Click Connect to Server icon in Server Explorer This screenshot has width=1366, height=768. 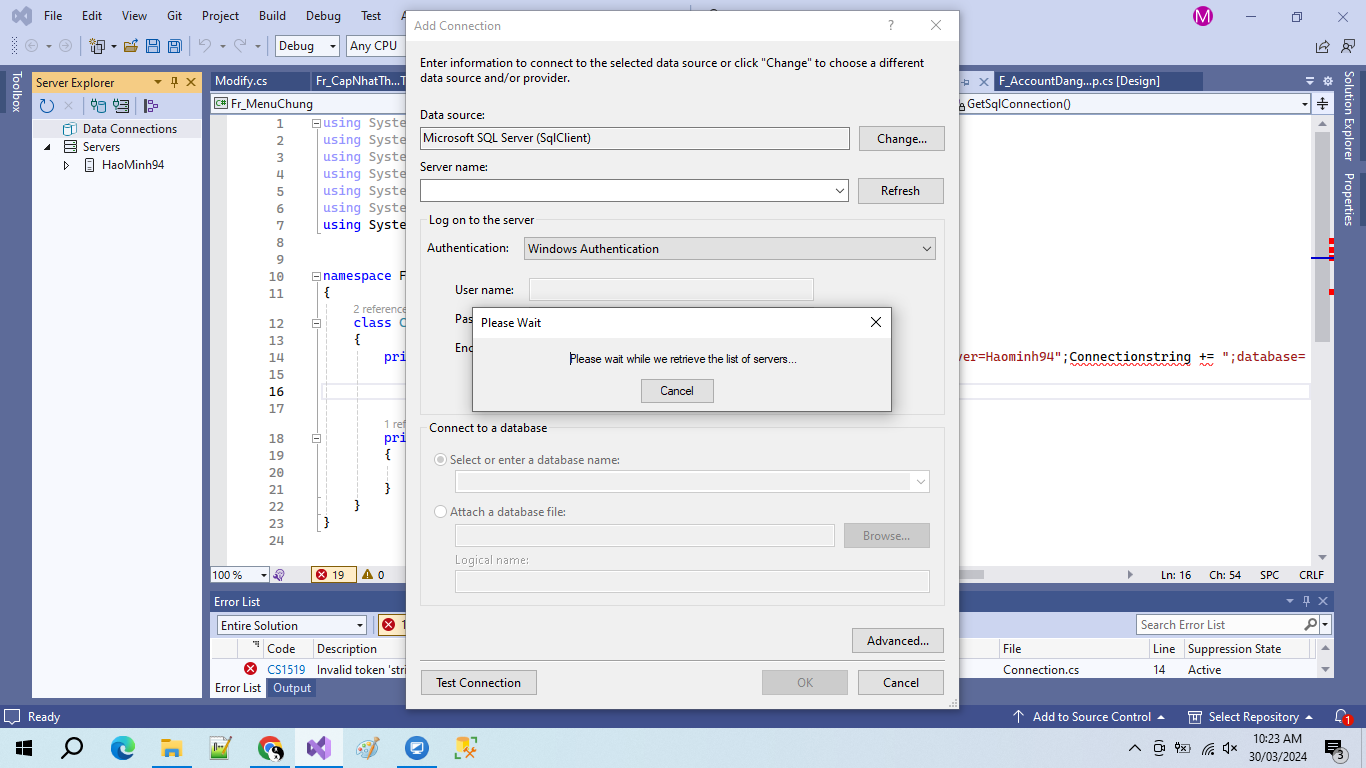121,105
